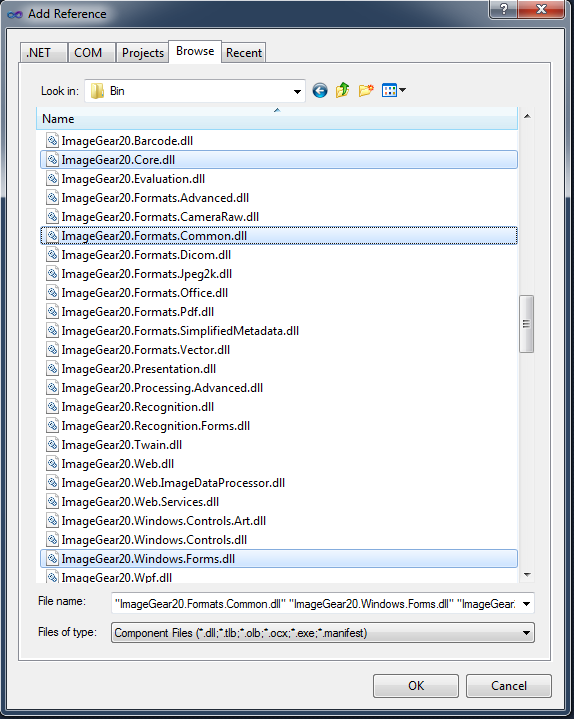Switch to the Recent tab
Viewport: 574px width, 719px height.
pos(244,53)
